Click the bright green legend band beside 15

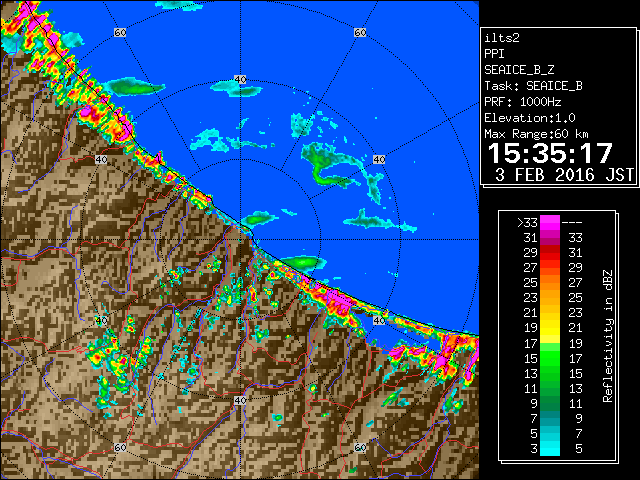[549, 358]
